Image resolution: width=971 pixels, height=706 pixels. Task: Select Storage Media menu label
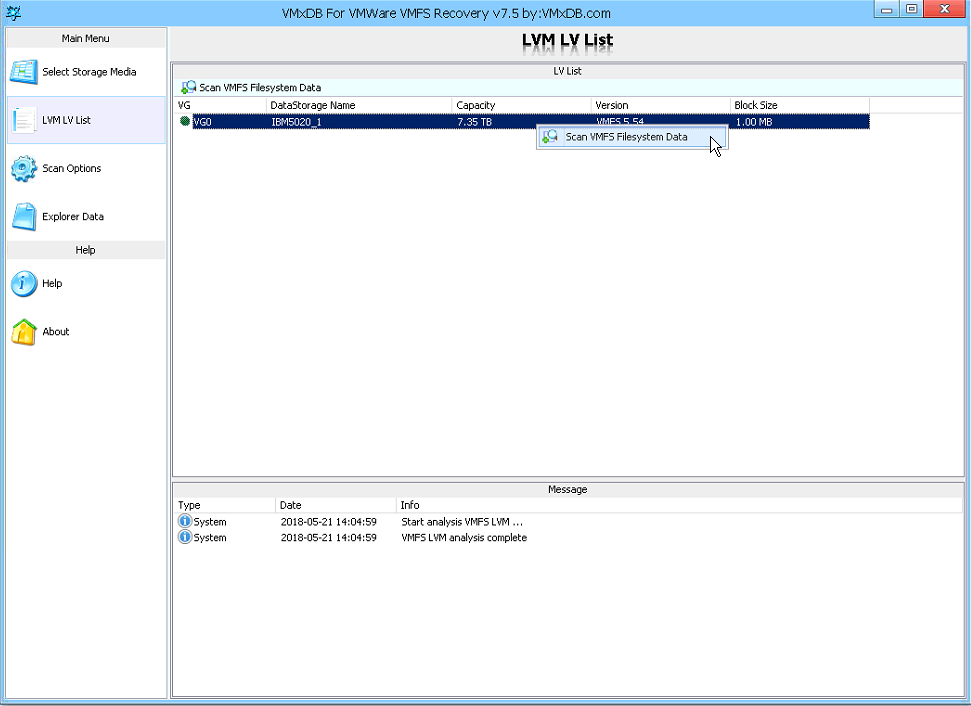tap(89, 72)
